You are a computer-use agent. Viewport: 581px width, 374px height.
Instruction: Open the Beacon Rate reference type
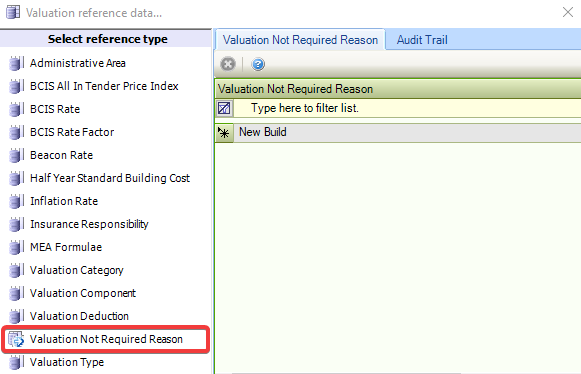(62, 155)
